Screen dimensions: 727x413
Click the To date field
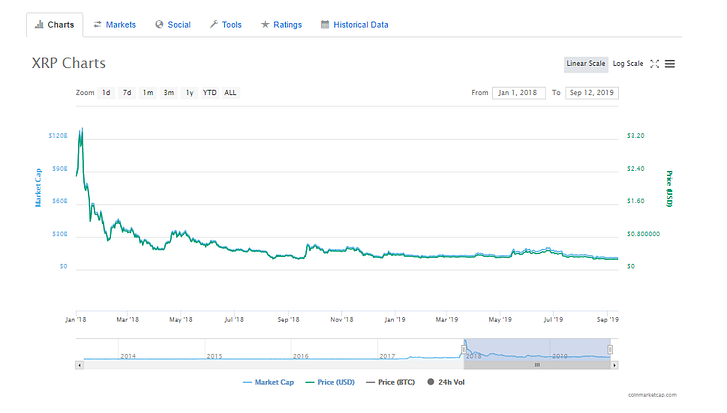click(x=592, y=93)
